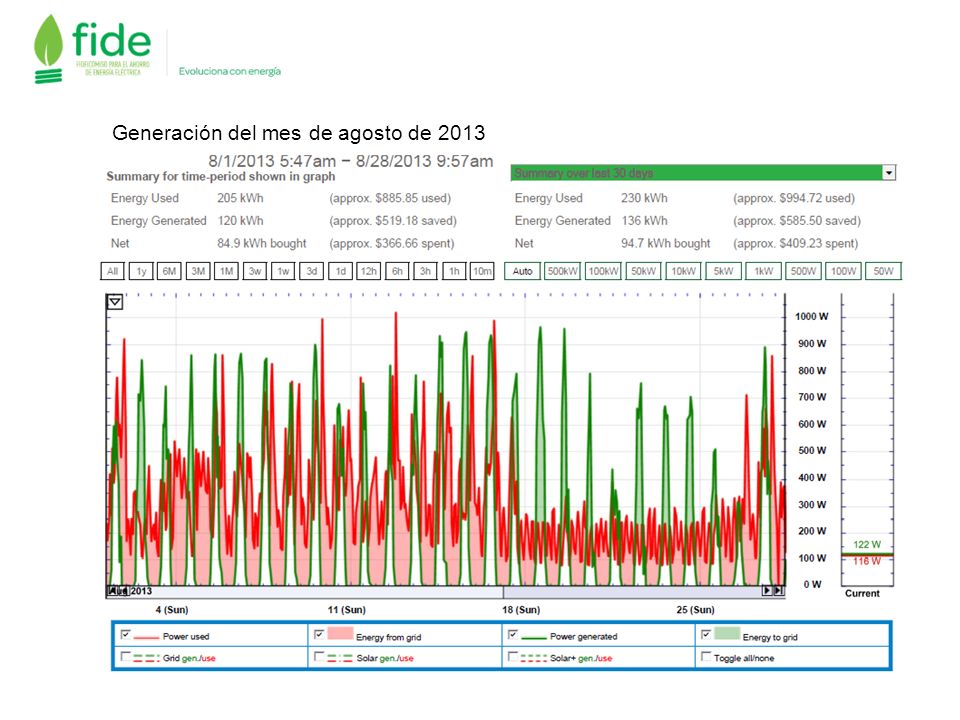The image size is (960, 720).
Task: Select the 3w time range
Action: pyautogui.click(x=255, y=271)
